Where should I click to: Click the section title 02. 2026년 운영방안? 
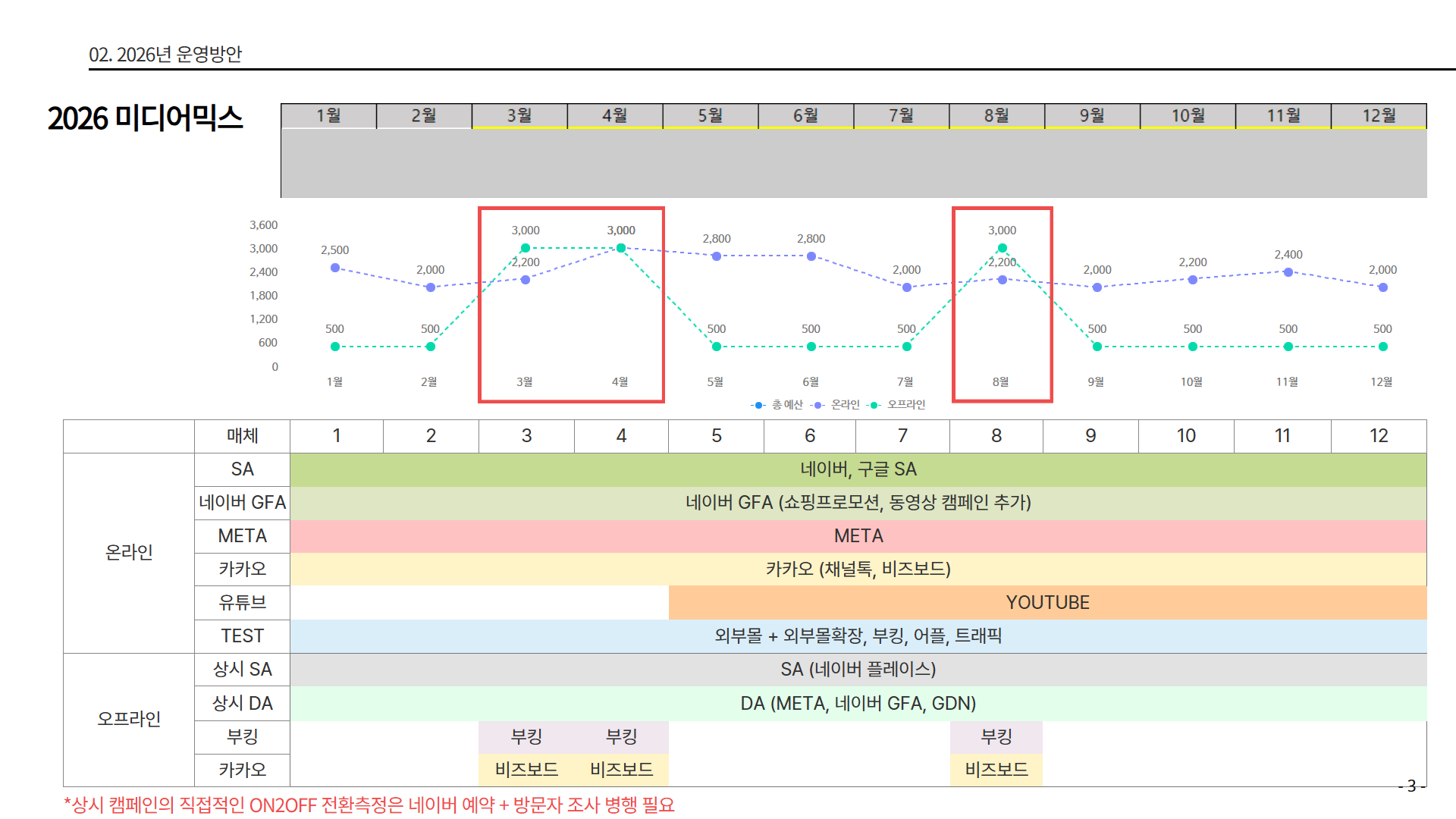(x=165, y=55)
